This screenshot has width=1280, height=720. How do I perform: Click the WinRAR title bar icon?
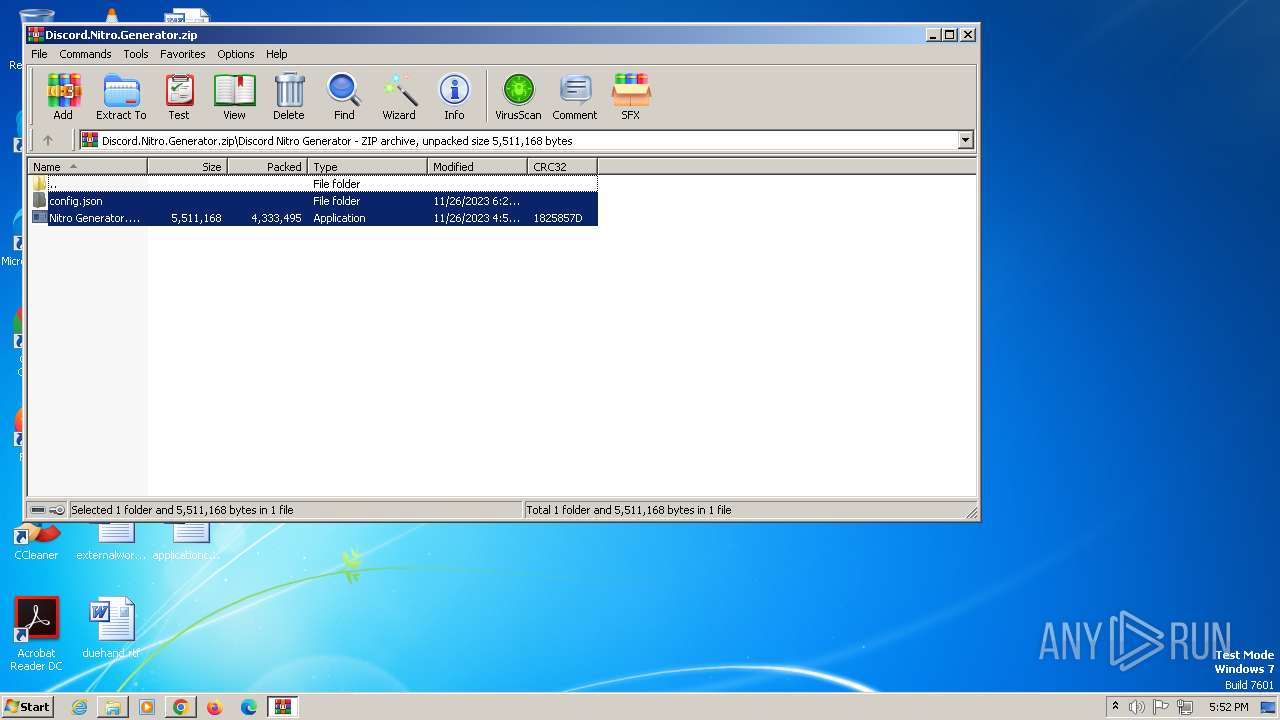click(35, 35)
